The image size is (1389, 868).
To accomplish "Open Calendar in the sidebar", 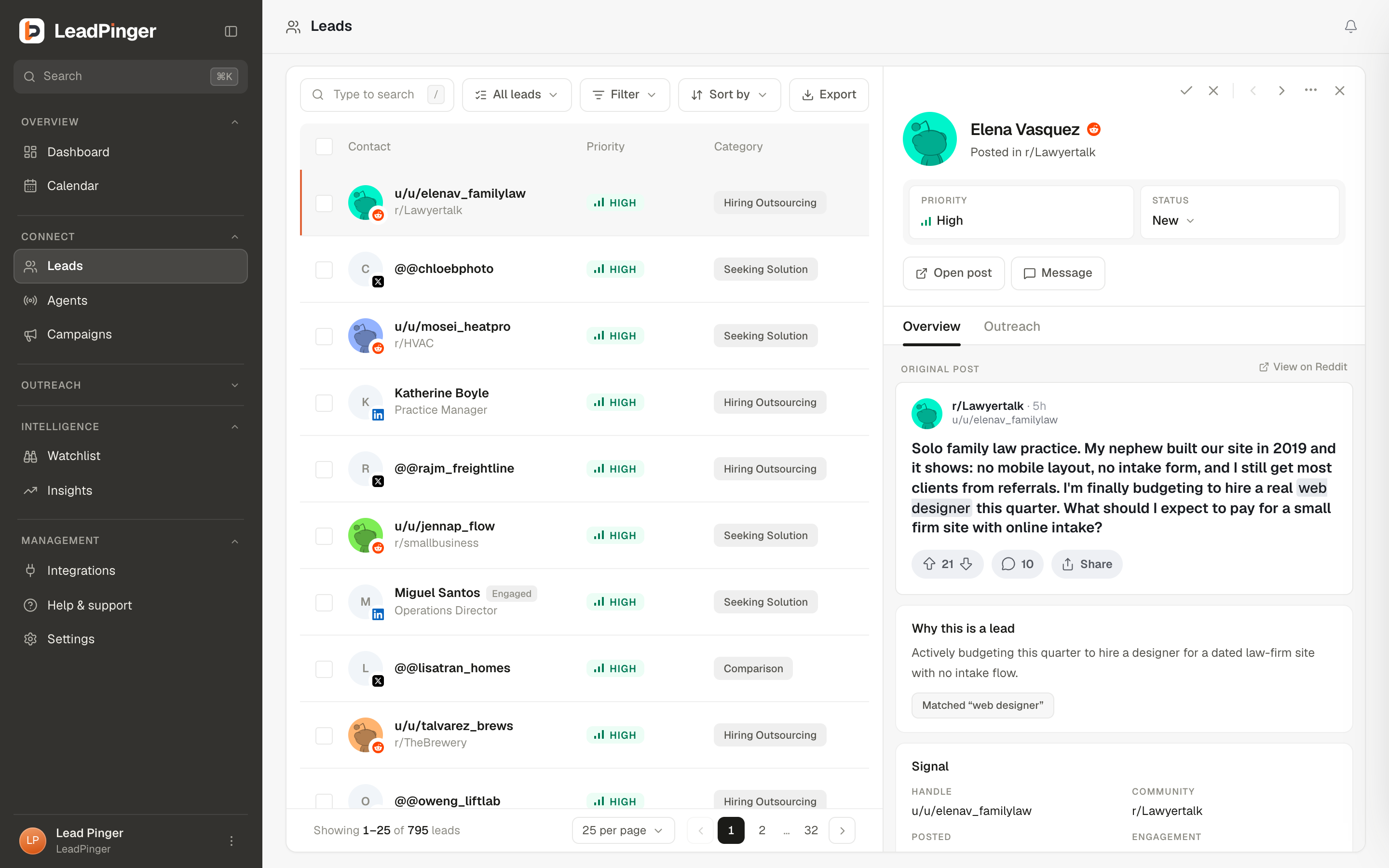I will coord(131,186).
